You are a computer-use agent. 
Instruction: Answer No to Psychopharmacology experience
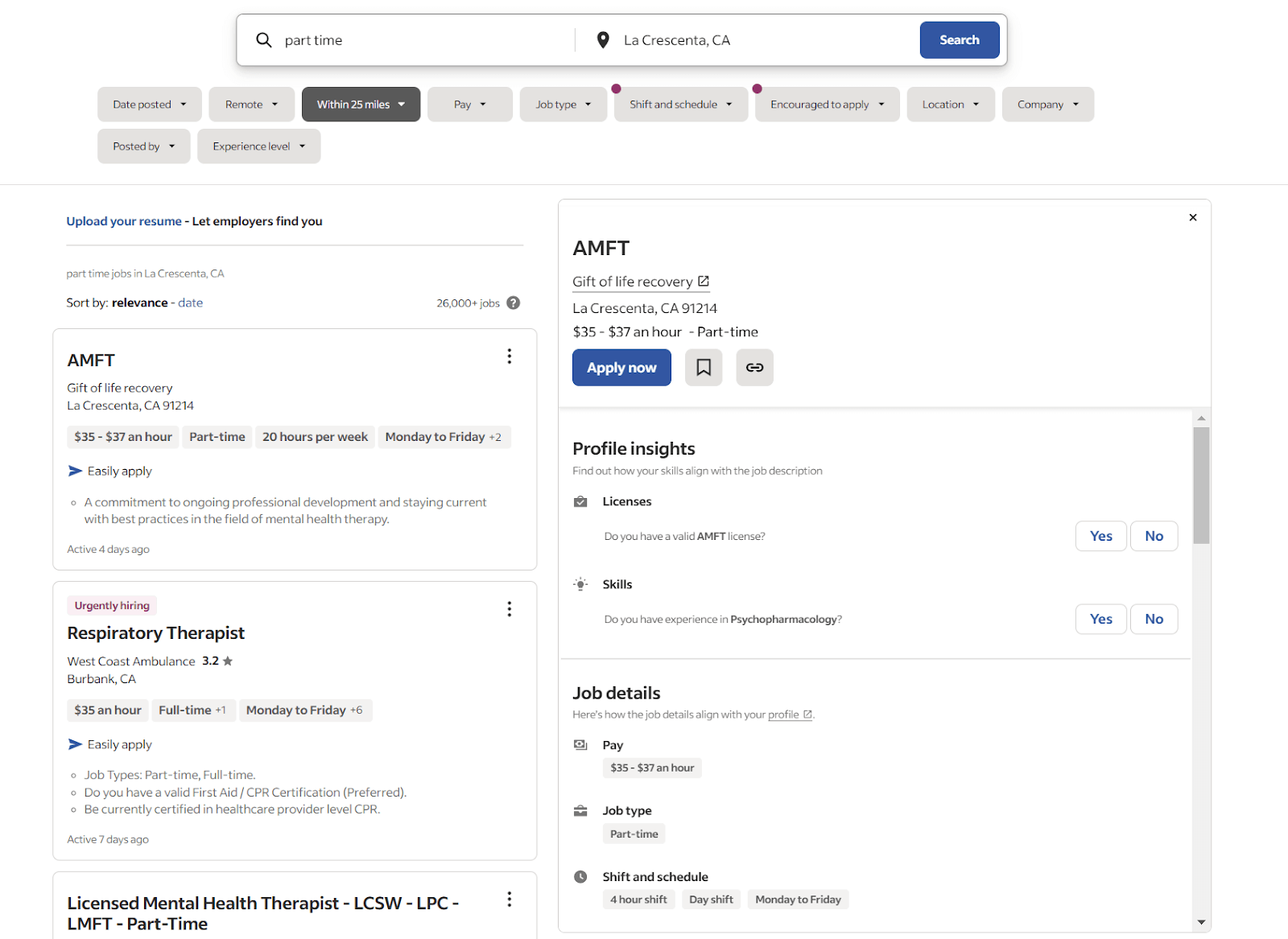1154,619
